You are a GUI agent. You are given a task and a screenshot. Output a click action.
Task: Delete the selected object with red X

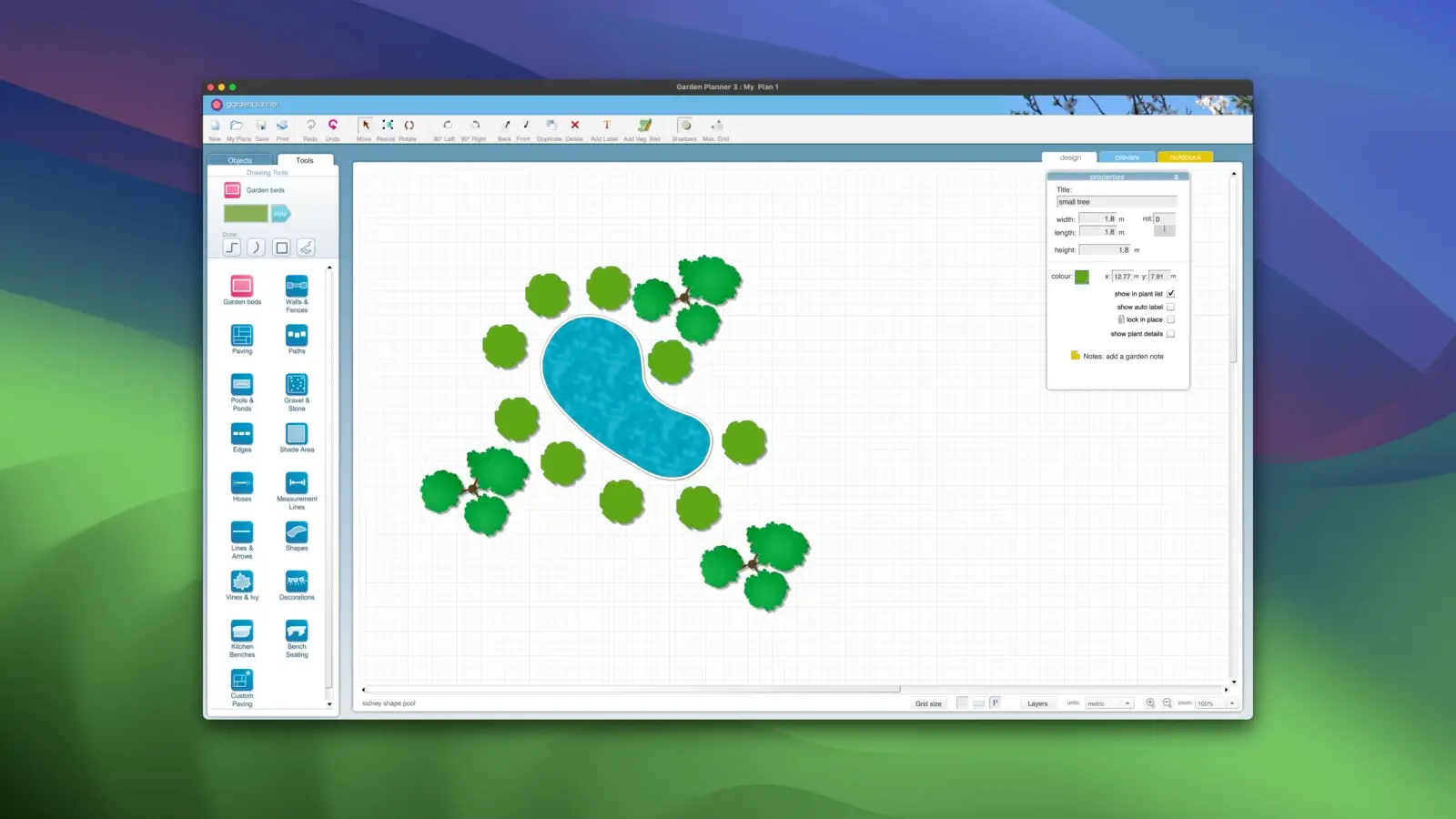coord(574,126)
